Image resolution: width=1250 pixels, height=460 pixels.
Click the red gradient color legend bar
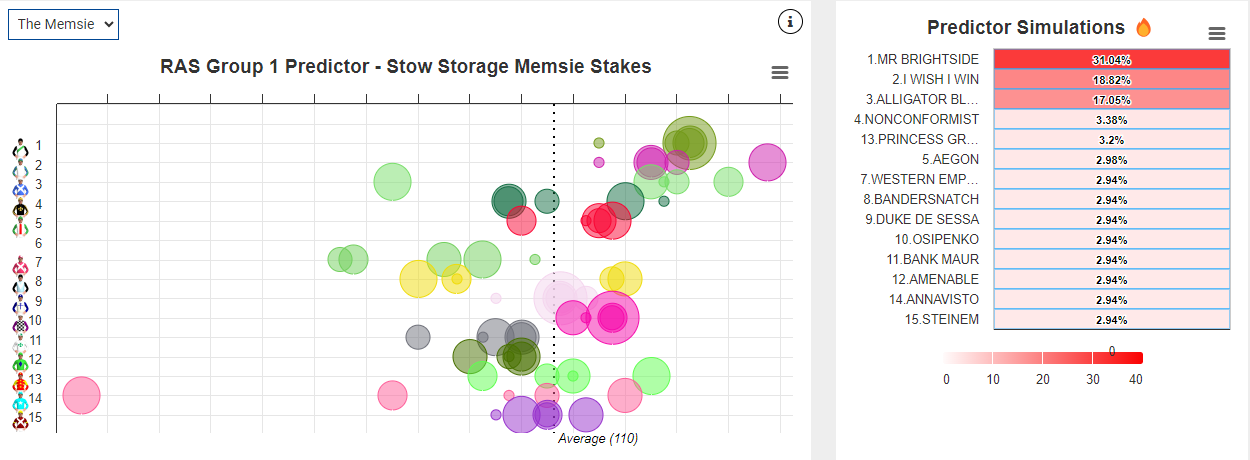1044,358
